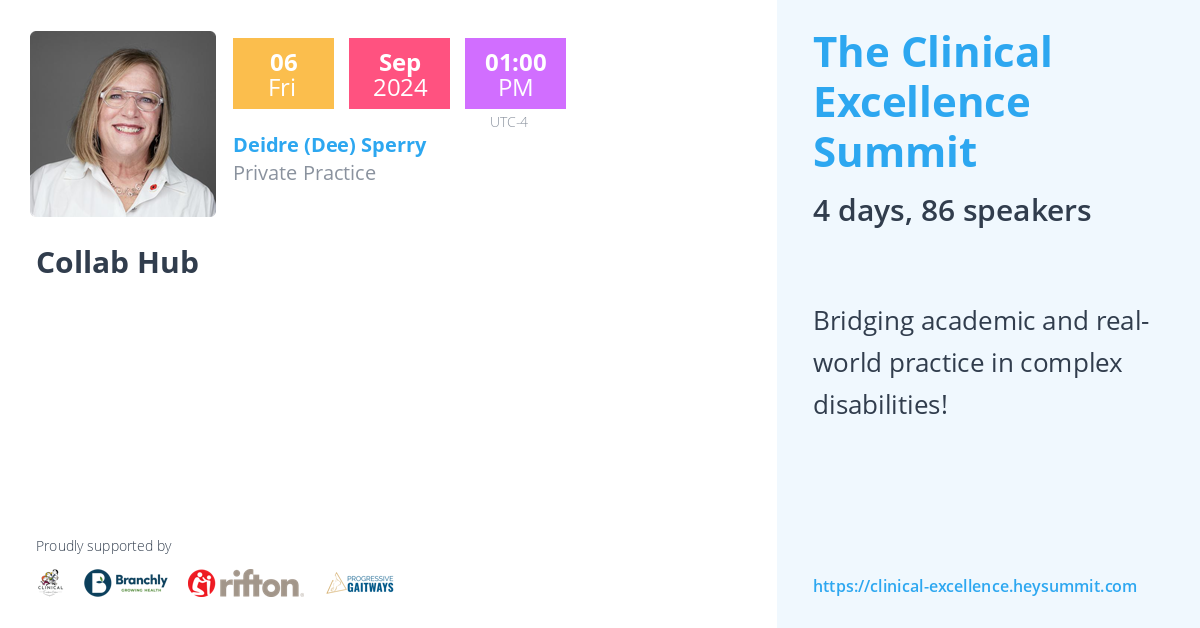This screenshot has height=628, width=1200.
Task: Click the red Rifton figure emblem
Action: [x=201, y=583]
